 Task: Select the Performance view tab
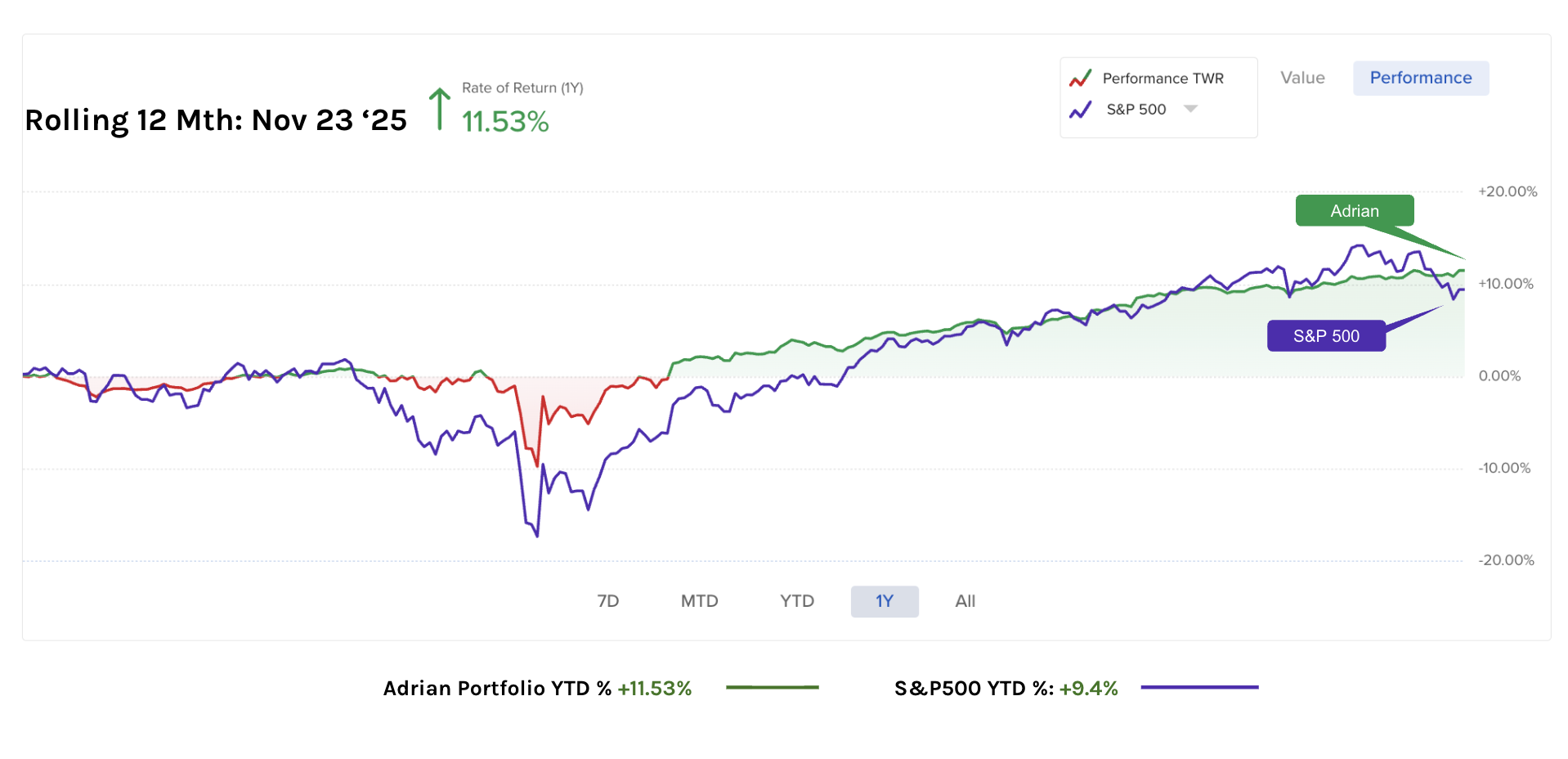(x=1420, y=78)
